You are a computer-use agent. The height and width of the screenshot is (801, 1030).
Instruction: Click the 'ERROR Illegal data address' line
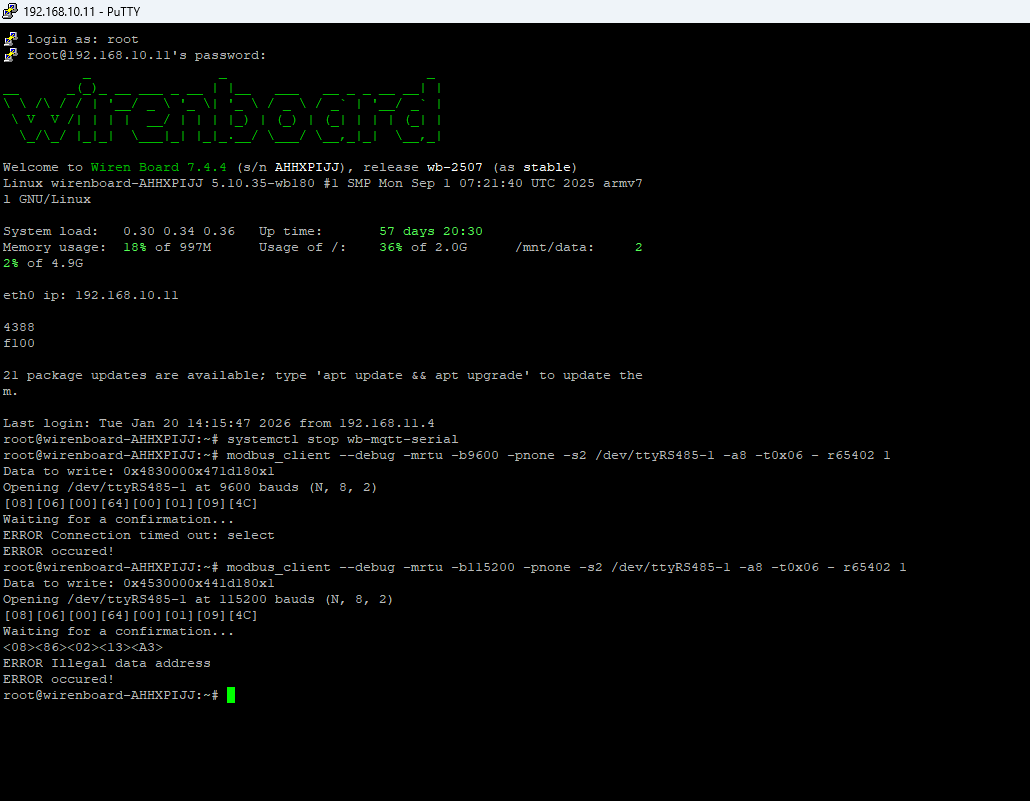coord(107,663)
